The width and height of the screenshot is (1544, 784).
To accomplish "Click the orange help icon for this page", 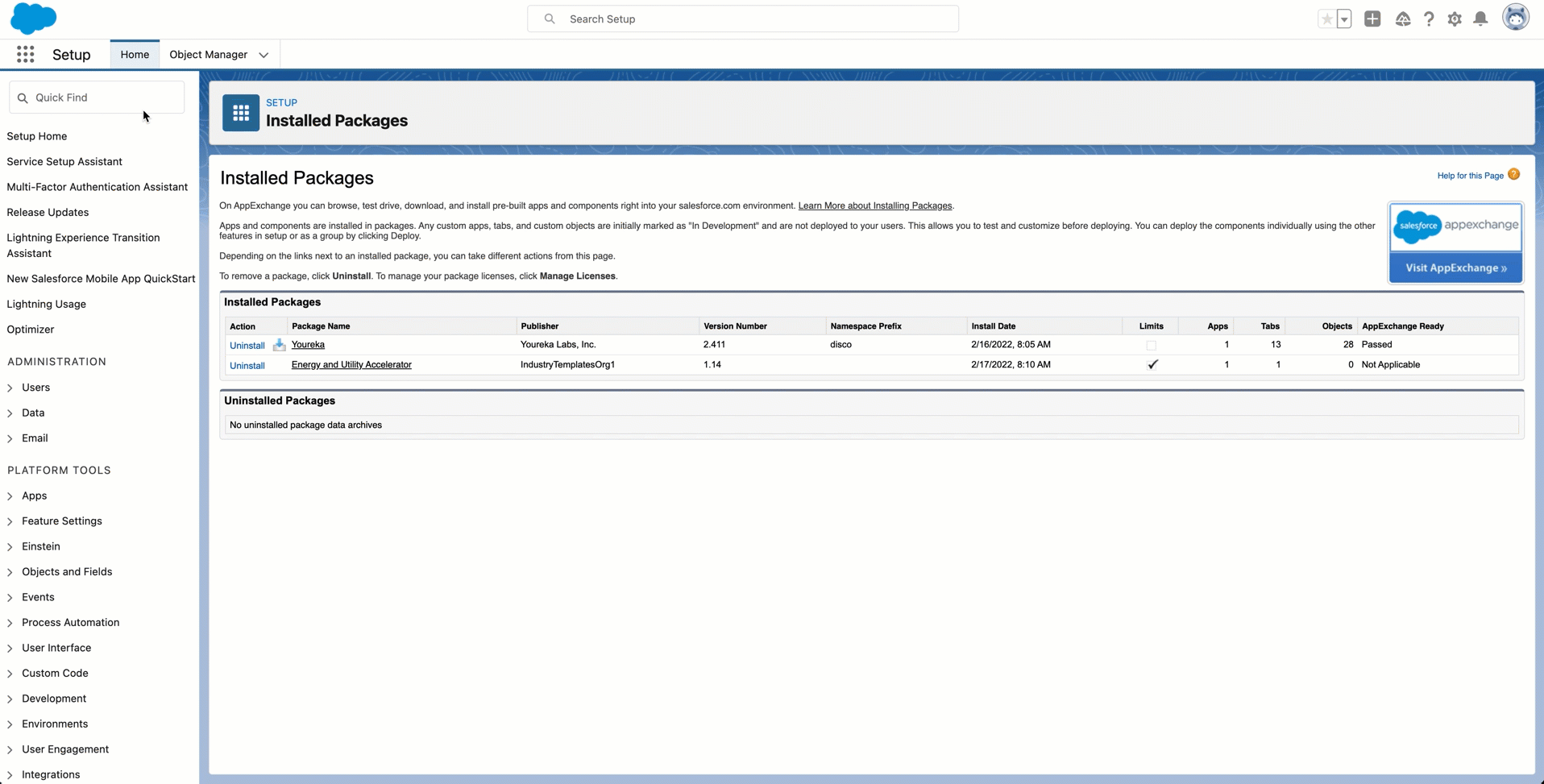I will point(1514,175).
